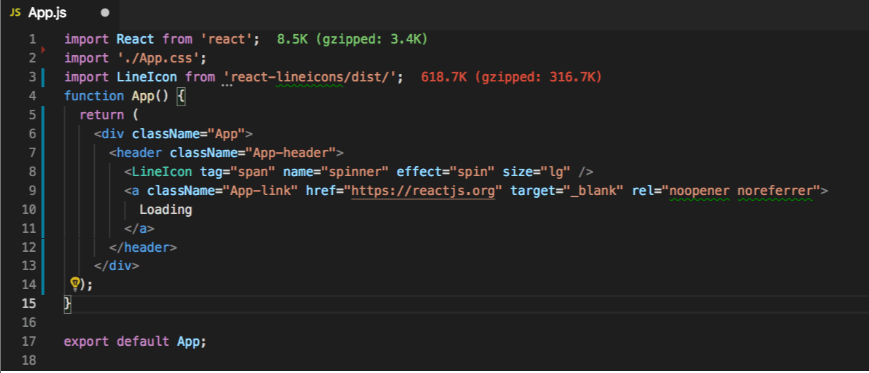Click the unsaved changes dot on the App.js tab
The image size is (869, 373).
pos(106,13)
